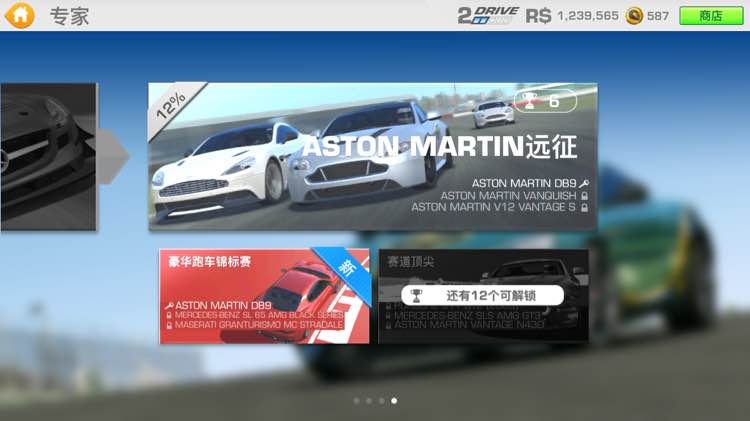Viewport: 750px width, 421px height.
Task: Tap the trophy icon in unlock button
Action: (x=417, y=296)
